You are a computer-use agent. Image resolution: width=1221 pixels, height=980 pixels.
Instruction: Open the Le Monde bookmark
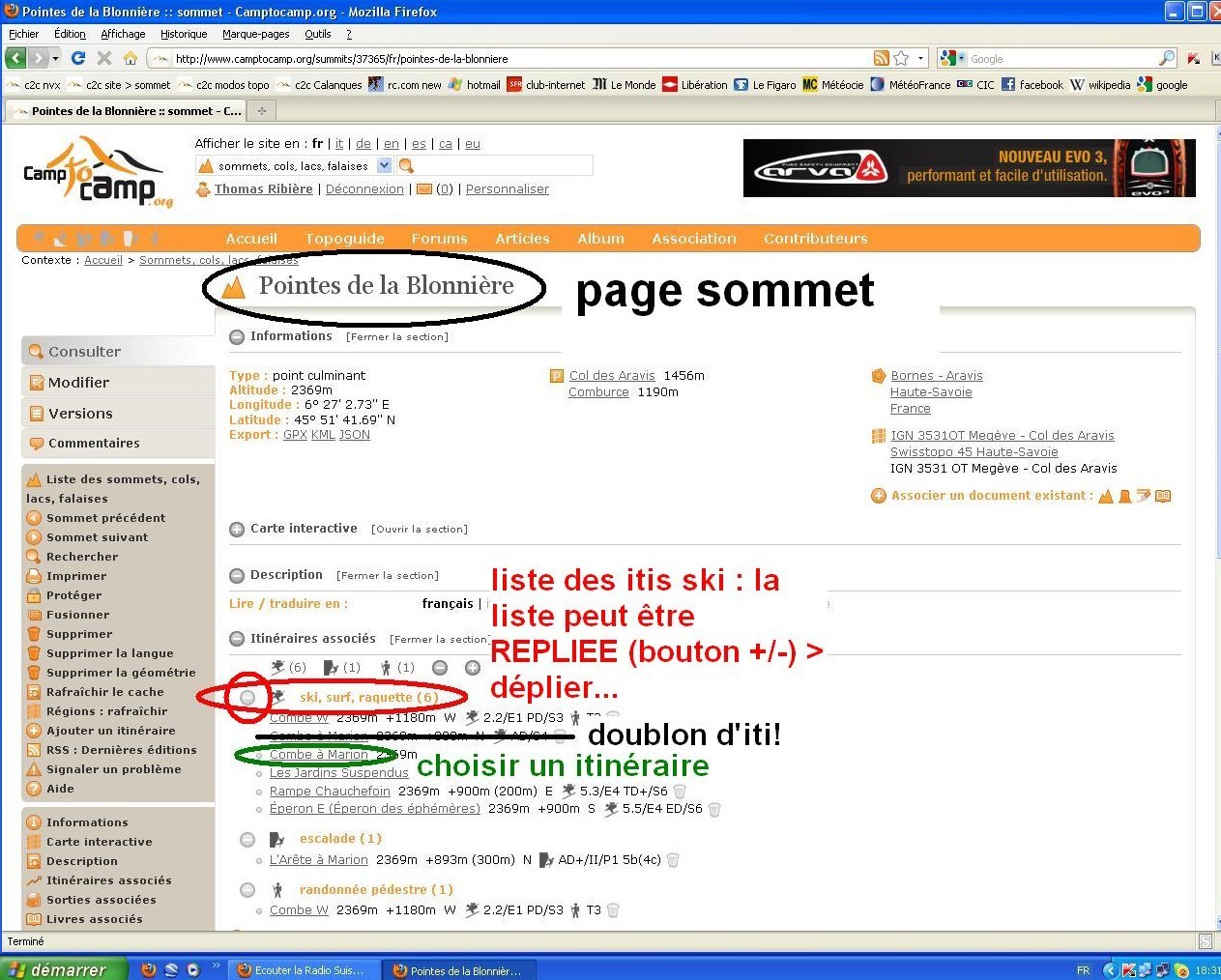(625, 85)
